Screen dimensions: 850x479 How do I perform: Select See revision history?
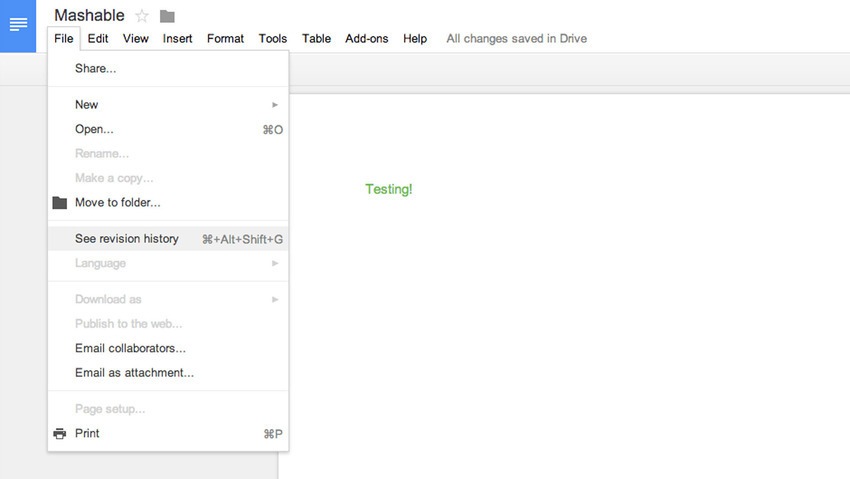tap(127, 239)
